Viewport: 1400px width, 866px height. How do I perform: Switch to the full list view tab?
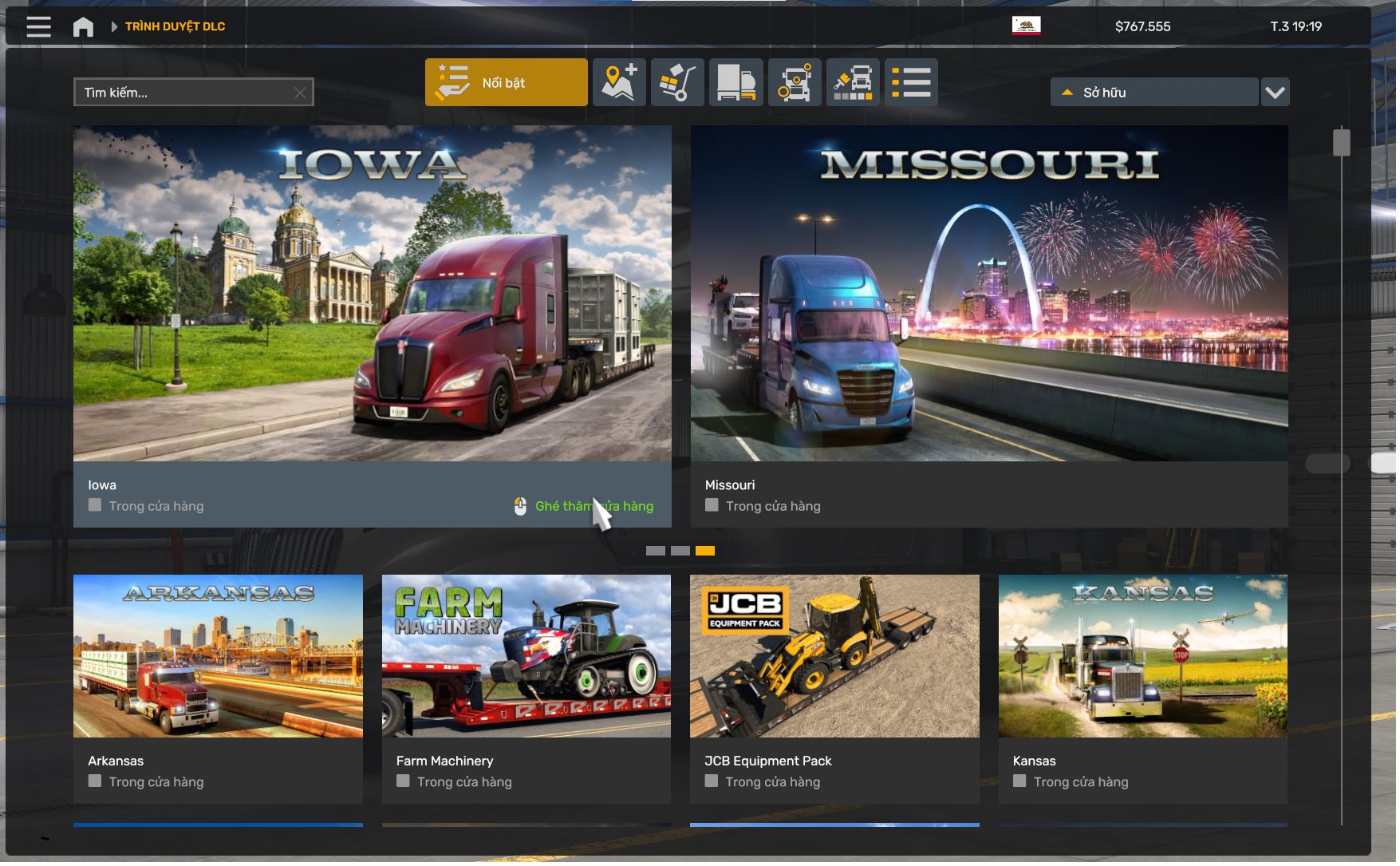tap(911, 82)
